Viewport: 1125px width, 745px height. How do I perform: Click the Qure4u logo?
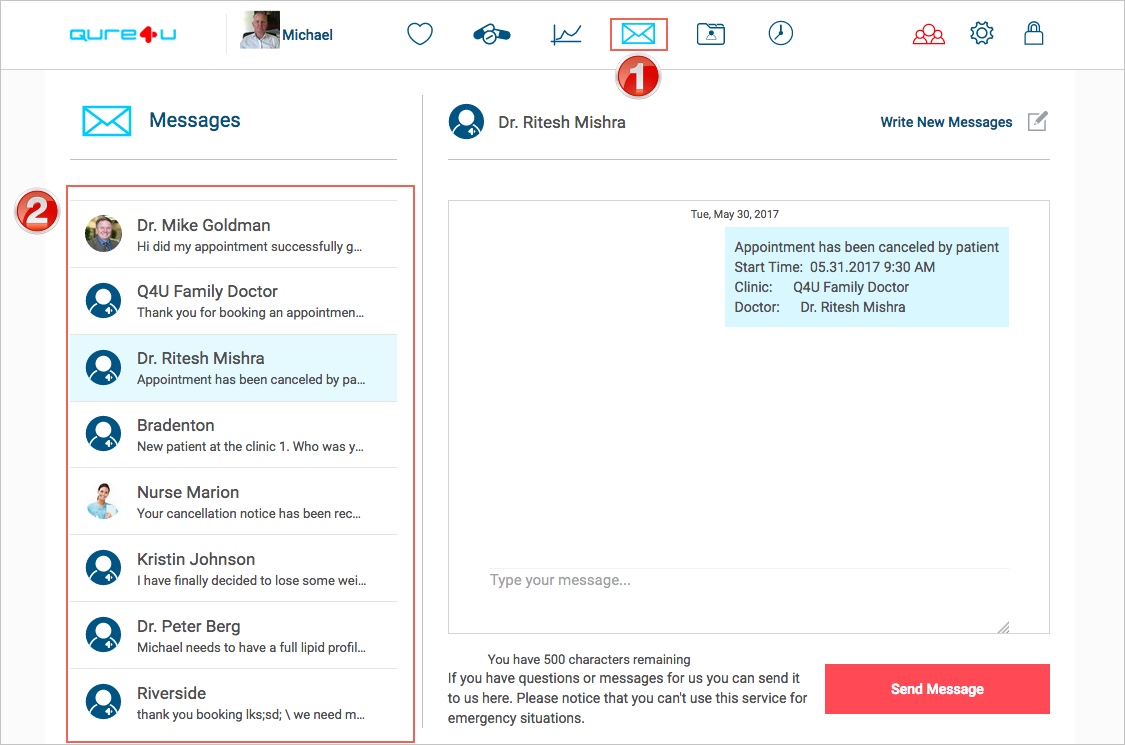pos(123,34)
